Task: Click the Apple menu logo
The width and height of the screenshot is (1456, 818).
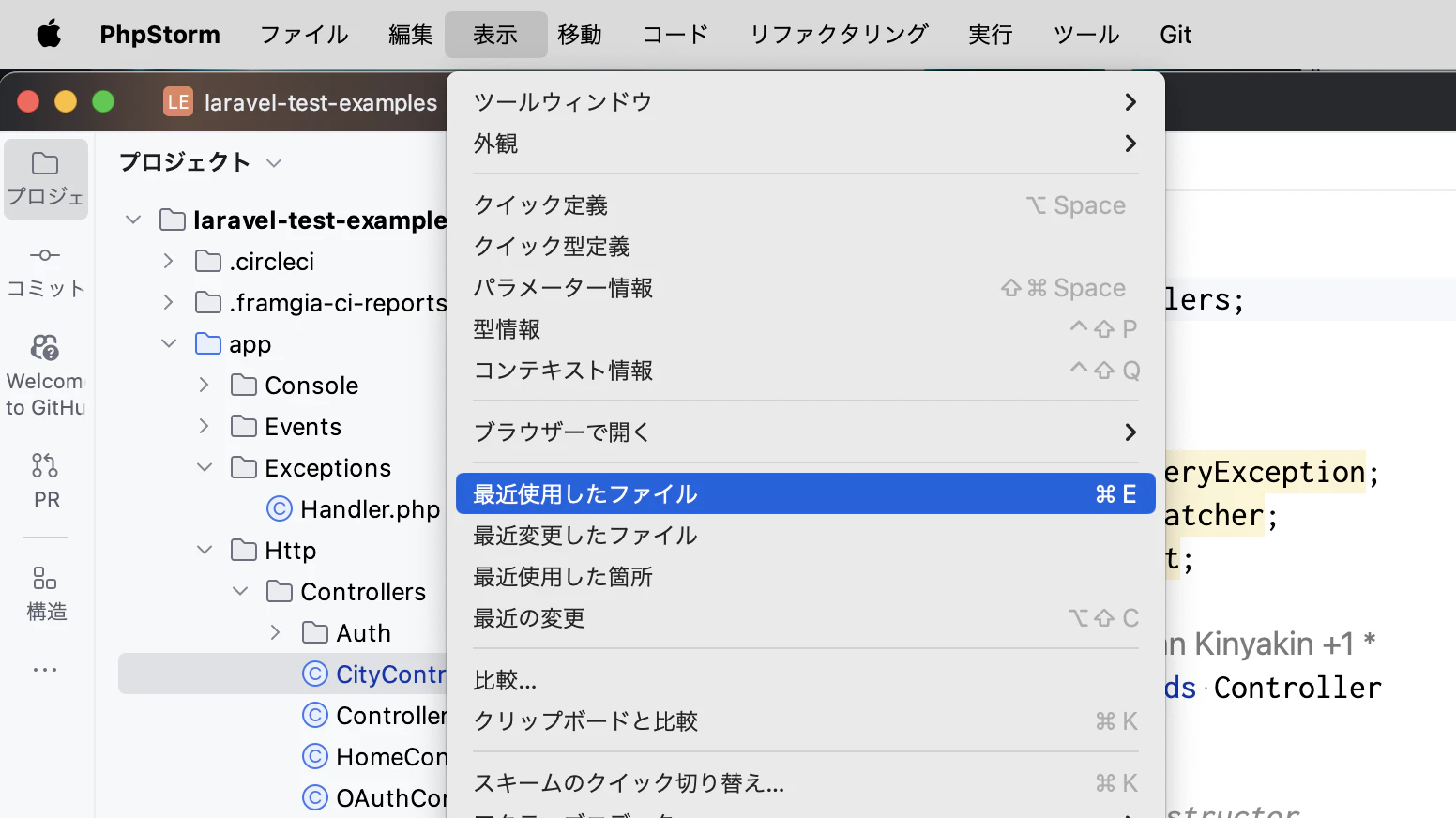Action: [x=49, y=35]
